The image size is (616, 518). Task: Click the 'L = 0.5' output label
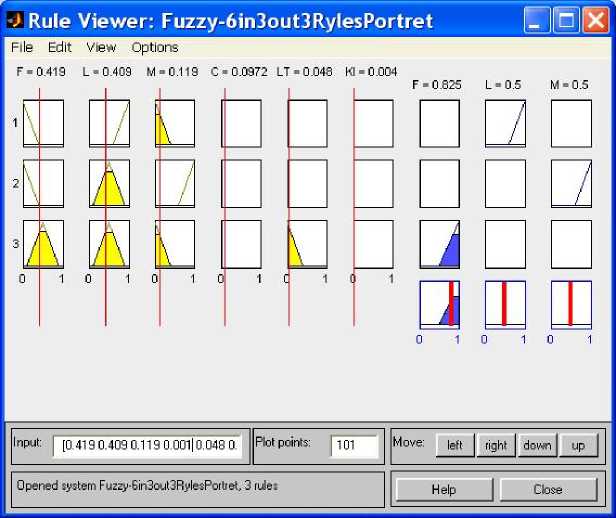[x=503, y=85]
